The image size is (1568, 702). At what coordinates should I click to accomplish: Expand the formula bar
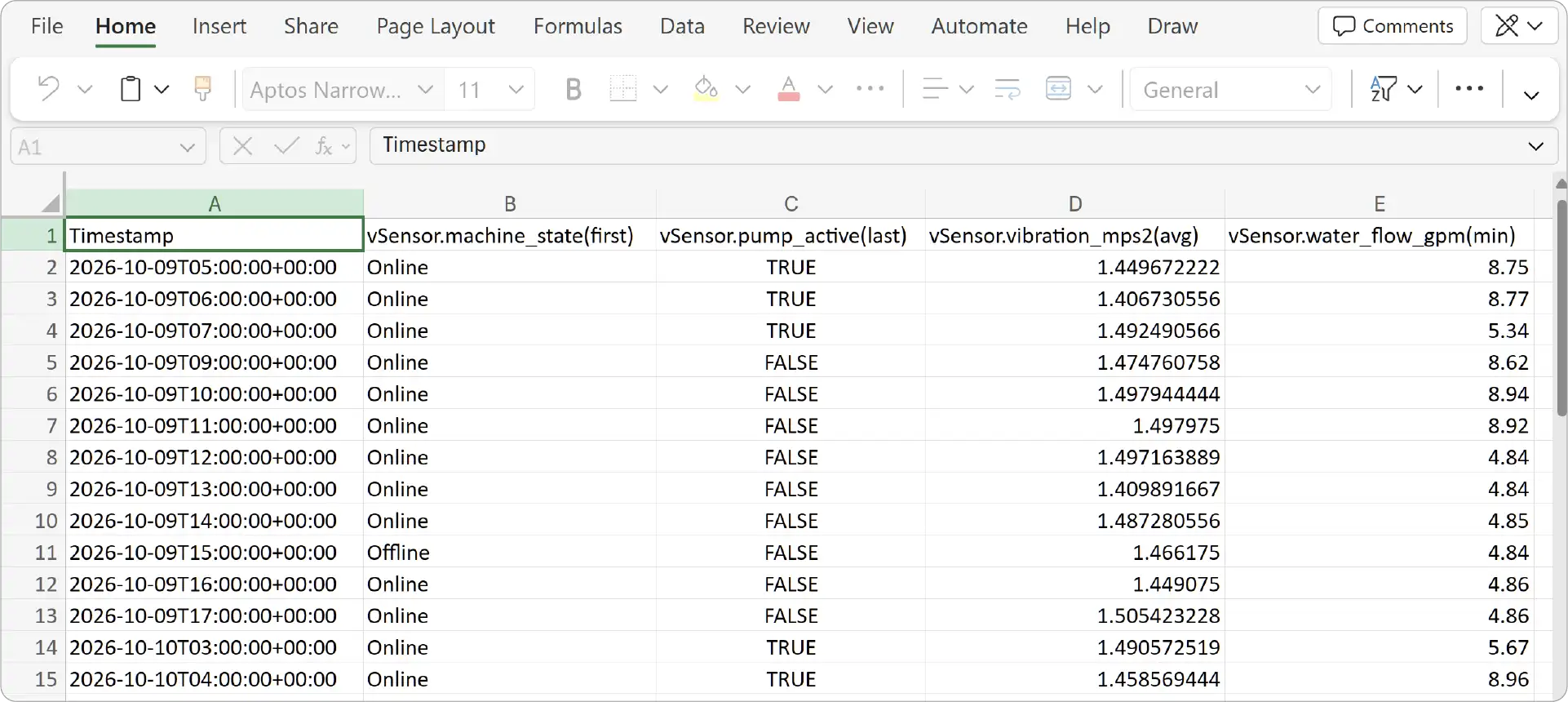[x=1536, y=146]
